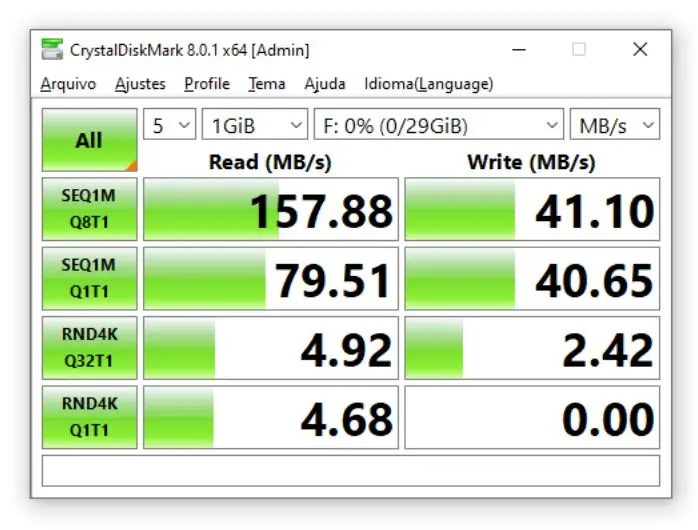This screenshot has width=698, height=530.
Task: Click the 40.65 write result
Action: click(532, 279)
